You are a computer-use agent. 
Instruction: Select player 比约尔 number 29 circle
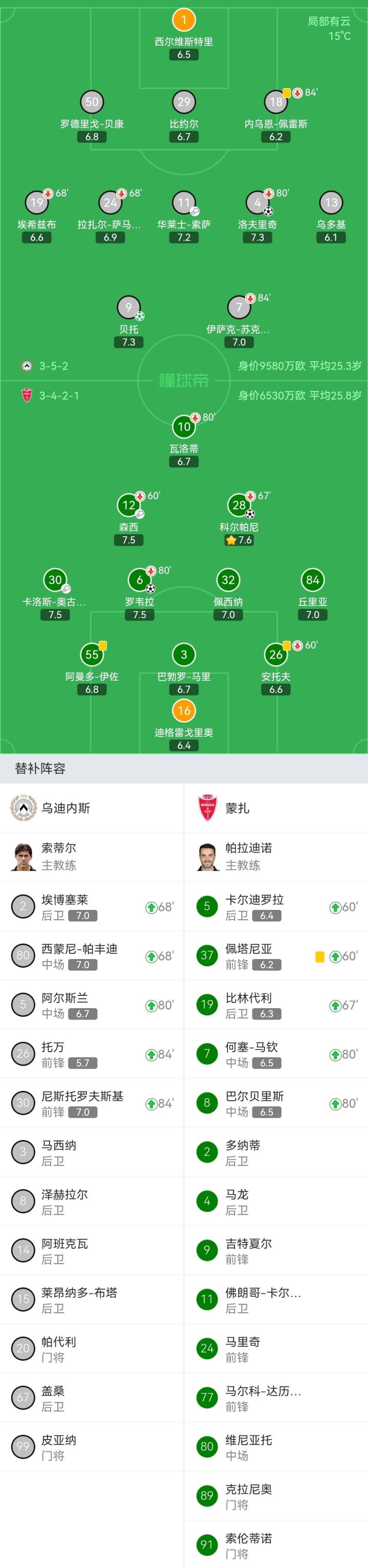coord(183,102)
